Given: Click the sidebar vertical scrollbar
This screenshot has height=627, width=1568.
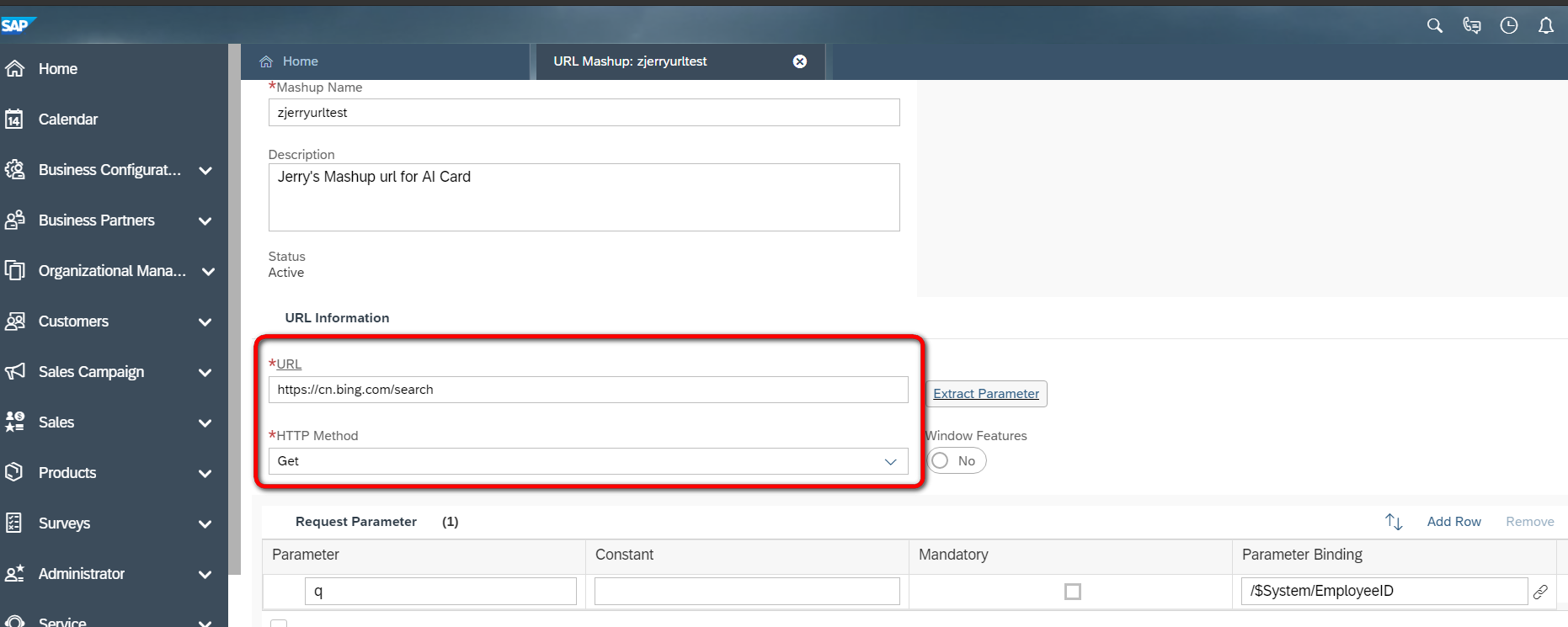Looking at the screenshot, I should (235, 309).
